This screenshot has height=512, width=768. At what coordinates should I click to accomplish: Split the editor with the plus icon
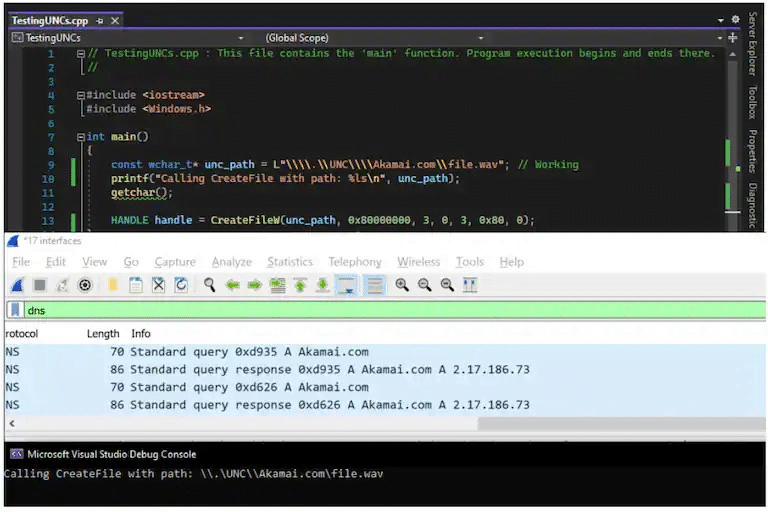(733, 38)
